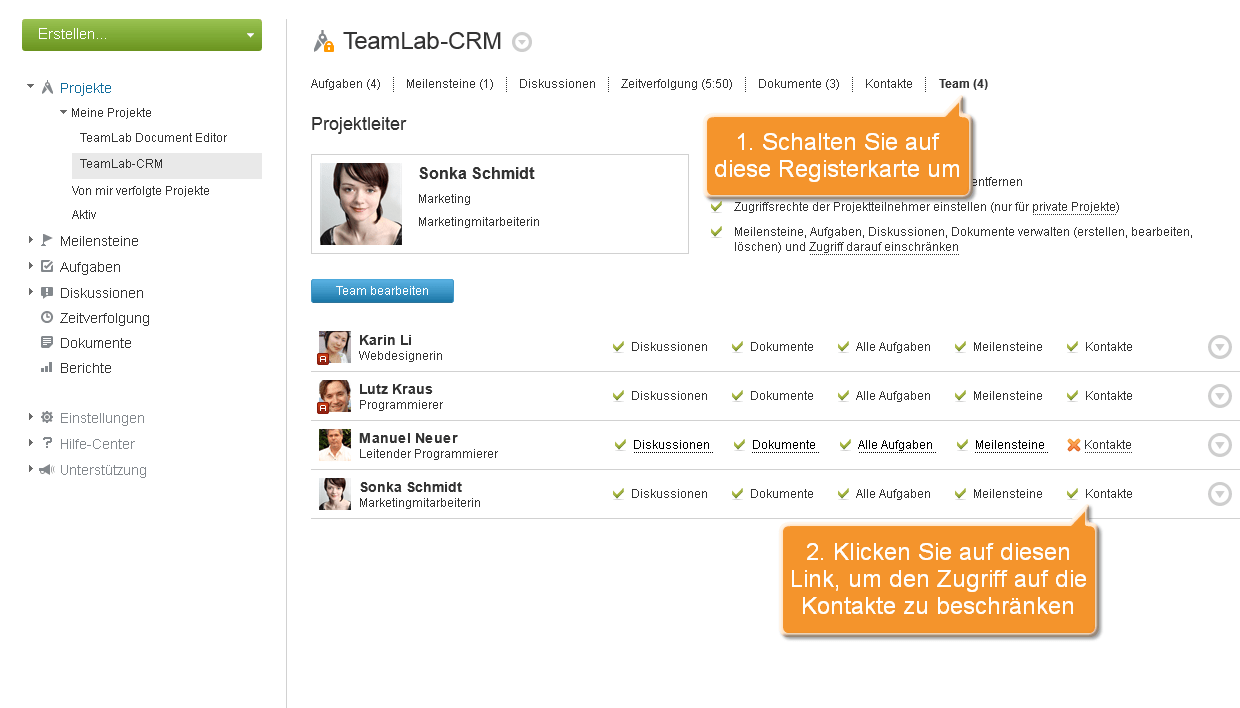Screen dimensions: 1240x708
Task: Expand the Diskussionen sidebar section
Action: point(31,292)
